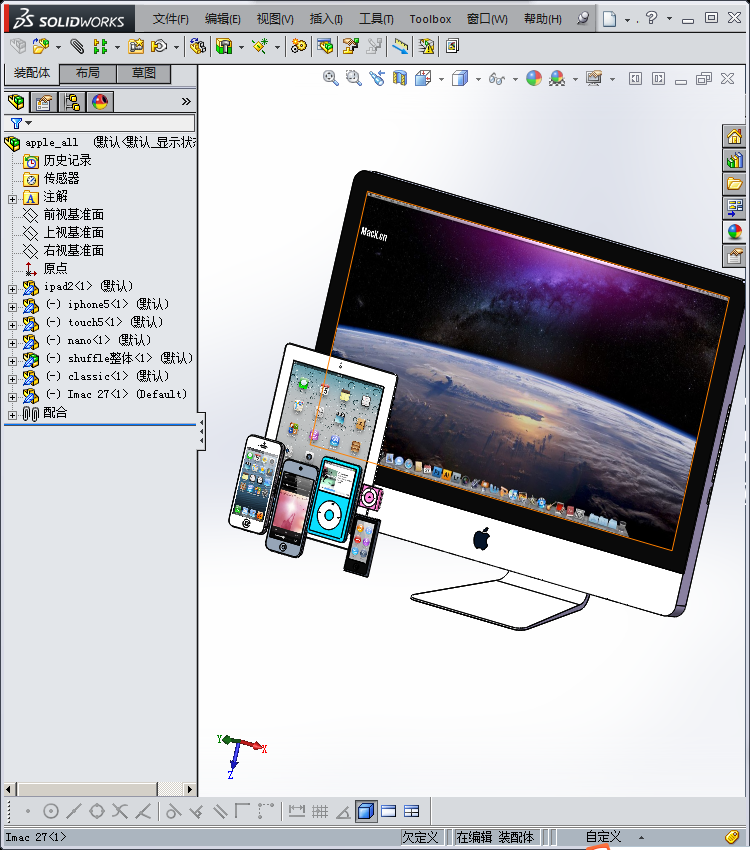Image resolution: width=750 pixels, height=850 pixels.
Task: Open the SolidWorks Resources home icon
Action: 735,137
